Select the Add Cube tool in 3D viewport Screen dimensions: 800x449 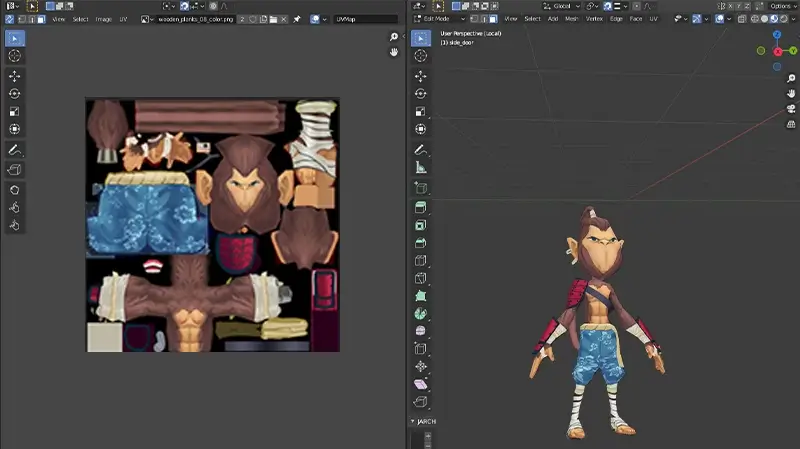[x=420, y=188]
